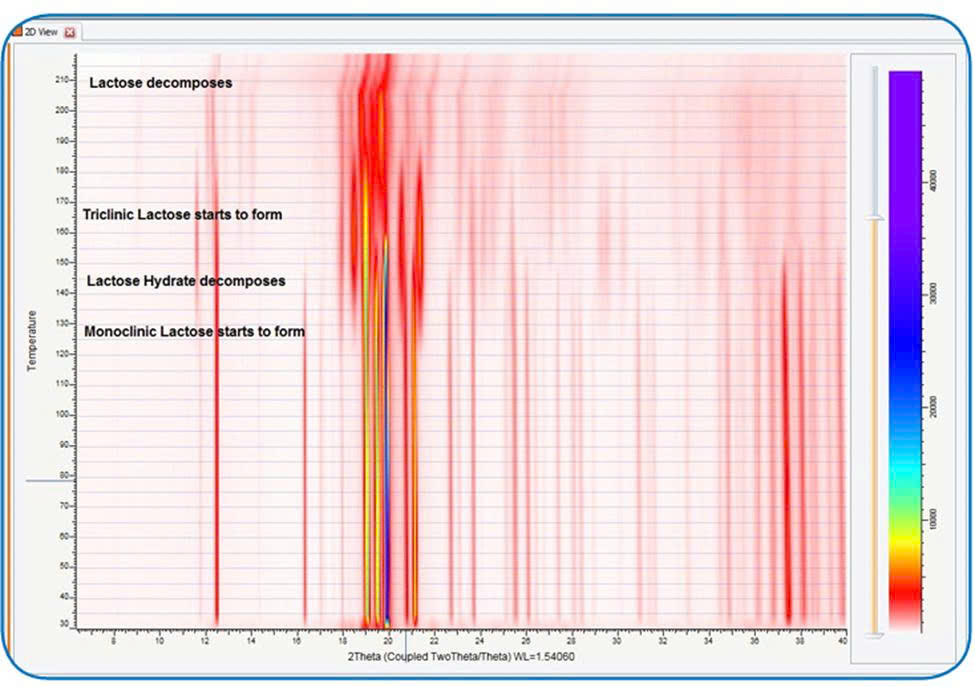Pick the blue band on color scale

coord(904,340)
